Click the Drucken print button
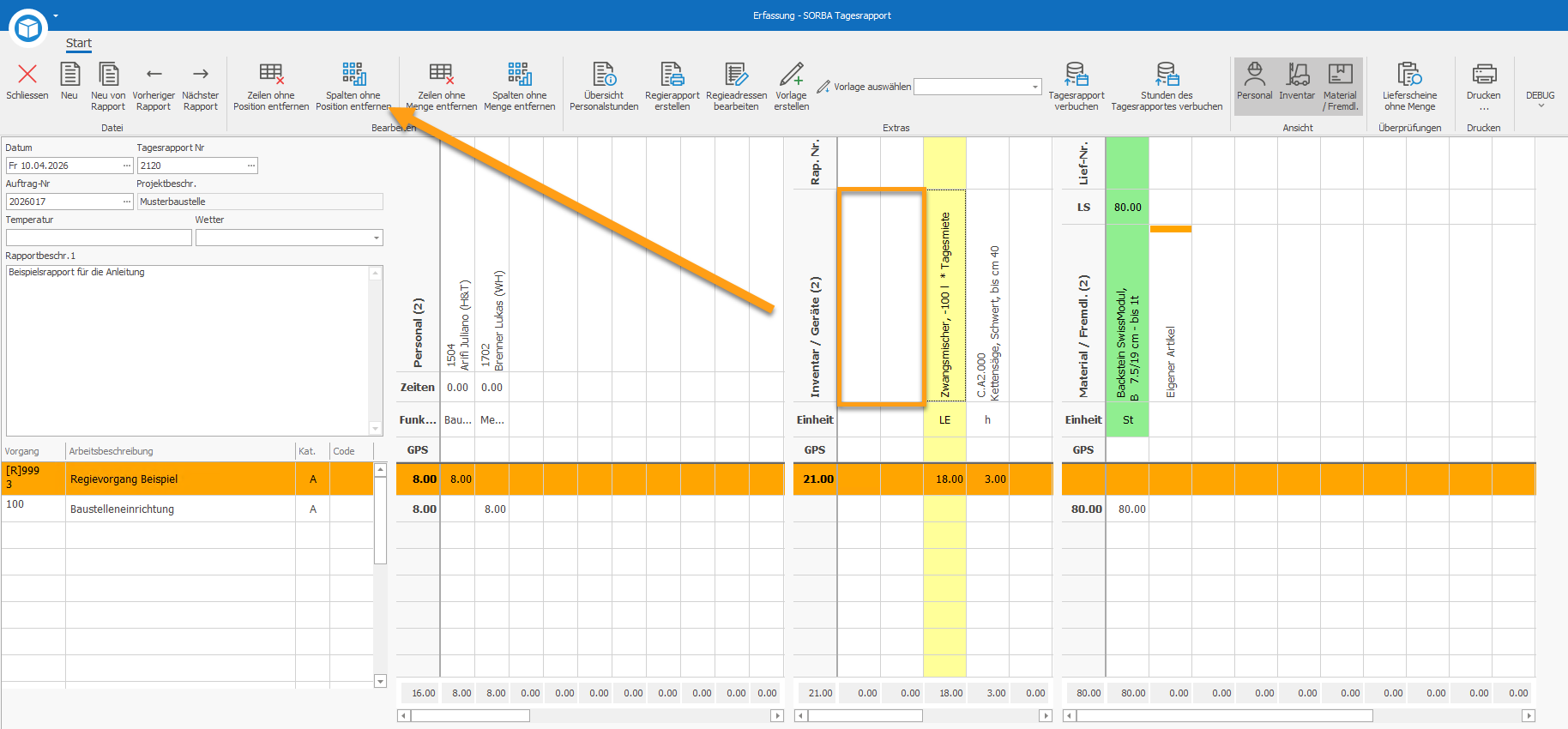The height and width of the screenshot is (729, 1568). click(x=1484, y=85)
